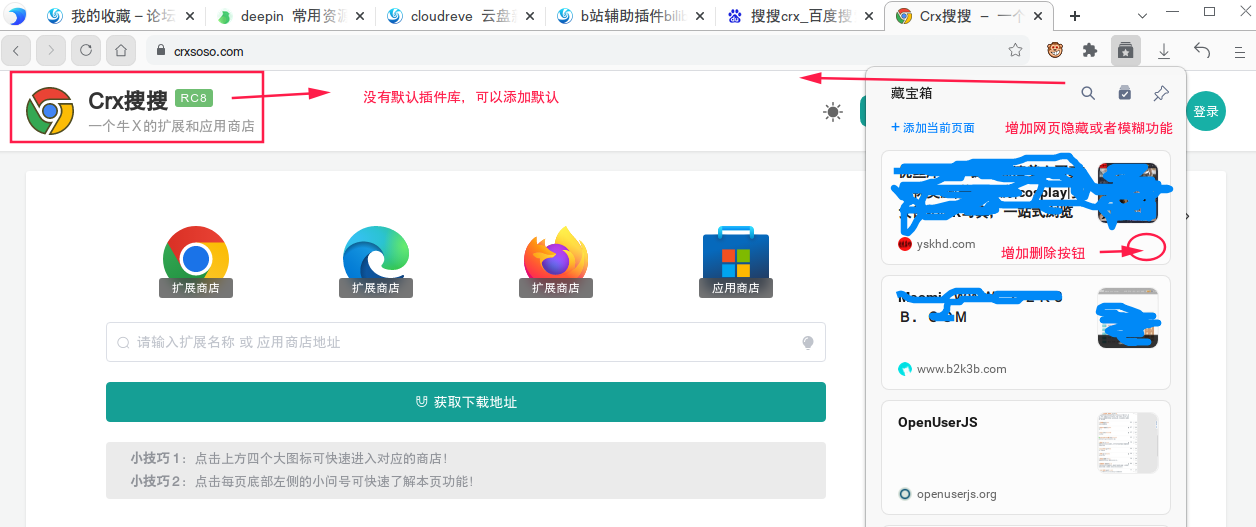Image resolution: width=1256 pixels, height=527 pixels.
Task: Close the 搜搜crx_百度搜 tab
Action: pos(869,16)
